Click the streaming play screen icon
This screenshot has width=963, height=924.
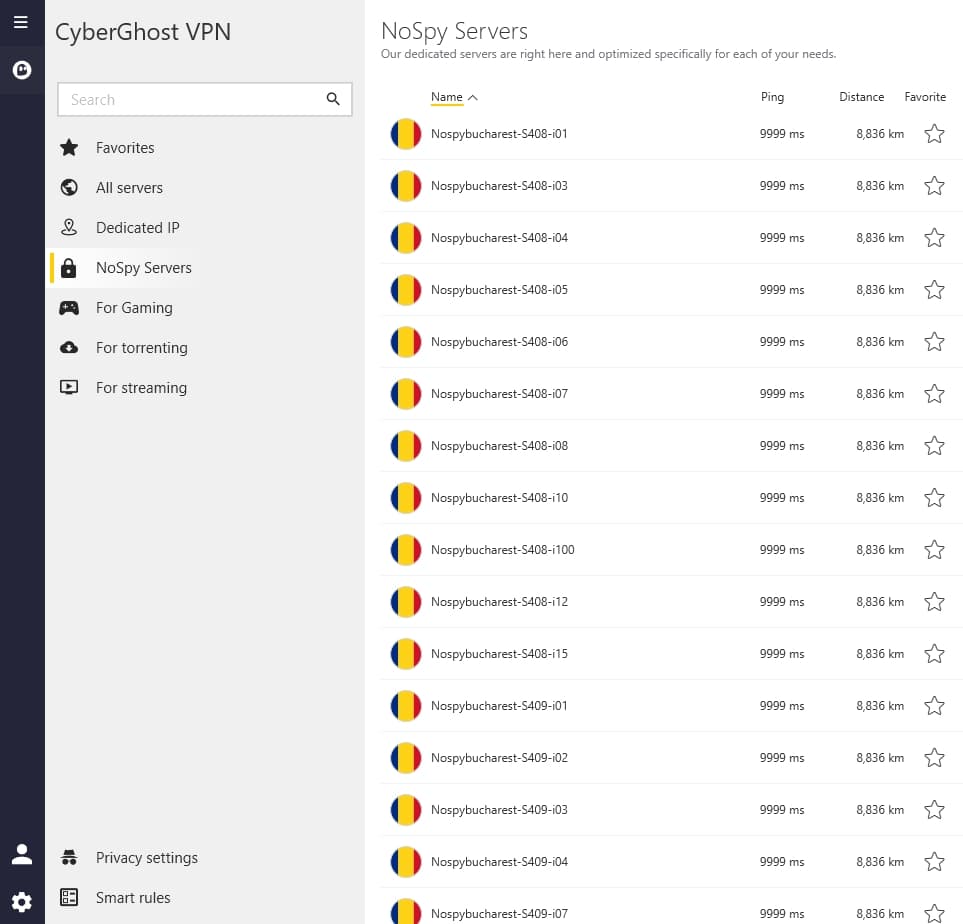(x=69, y=387)
